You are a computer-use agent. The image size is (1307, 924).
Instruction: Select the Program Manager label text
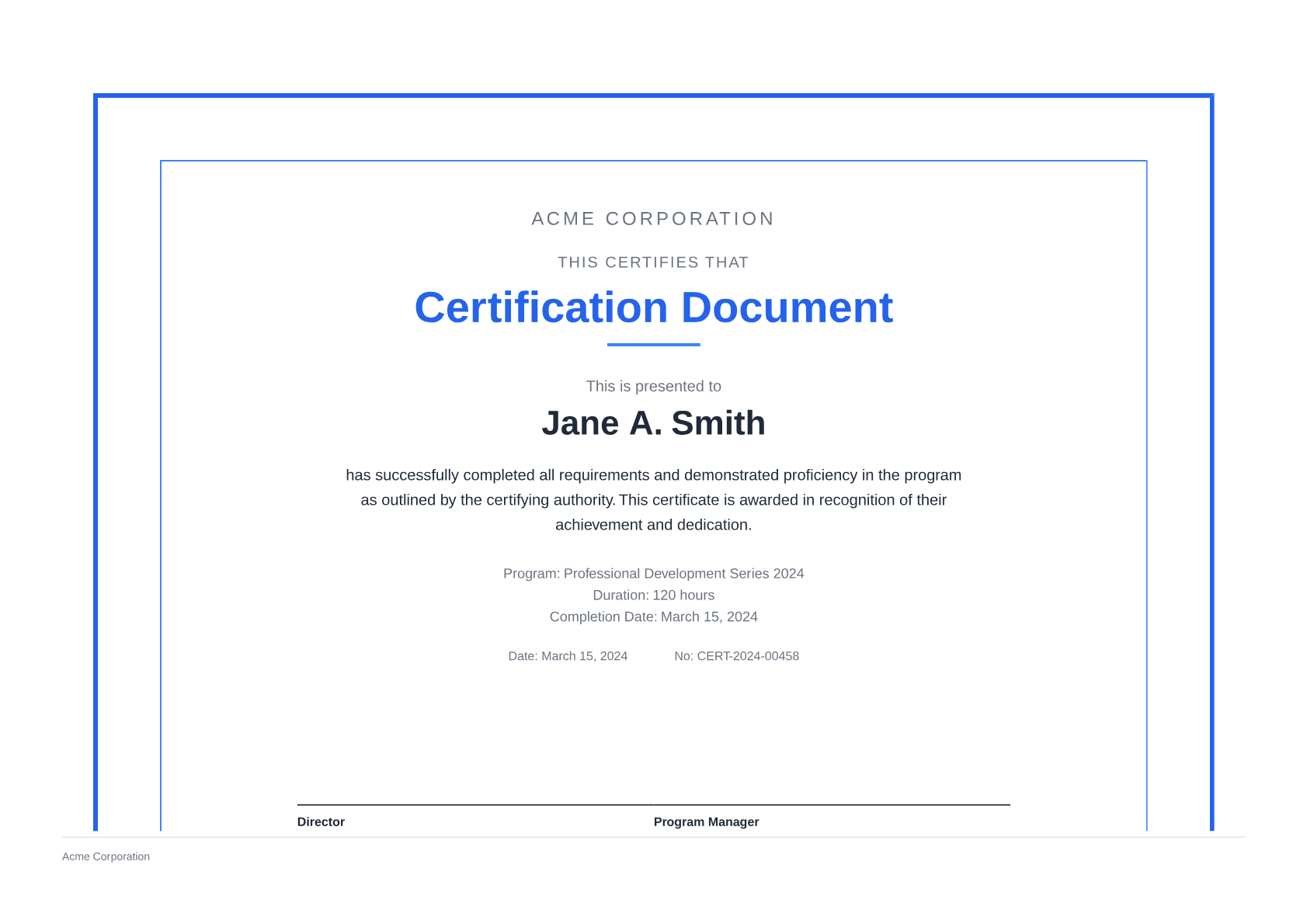pyautogui.click(x=706, y=822)
